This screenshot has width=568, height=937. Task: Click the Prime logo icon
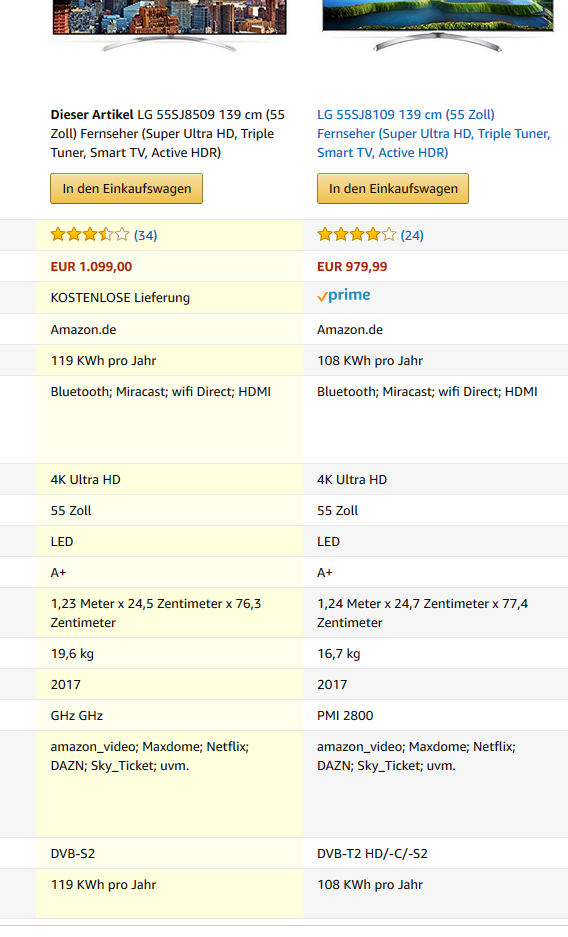344,296
